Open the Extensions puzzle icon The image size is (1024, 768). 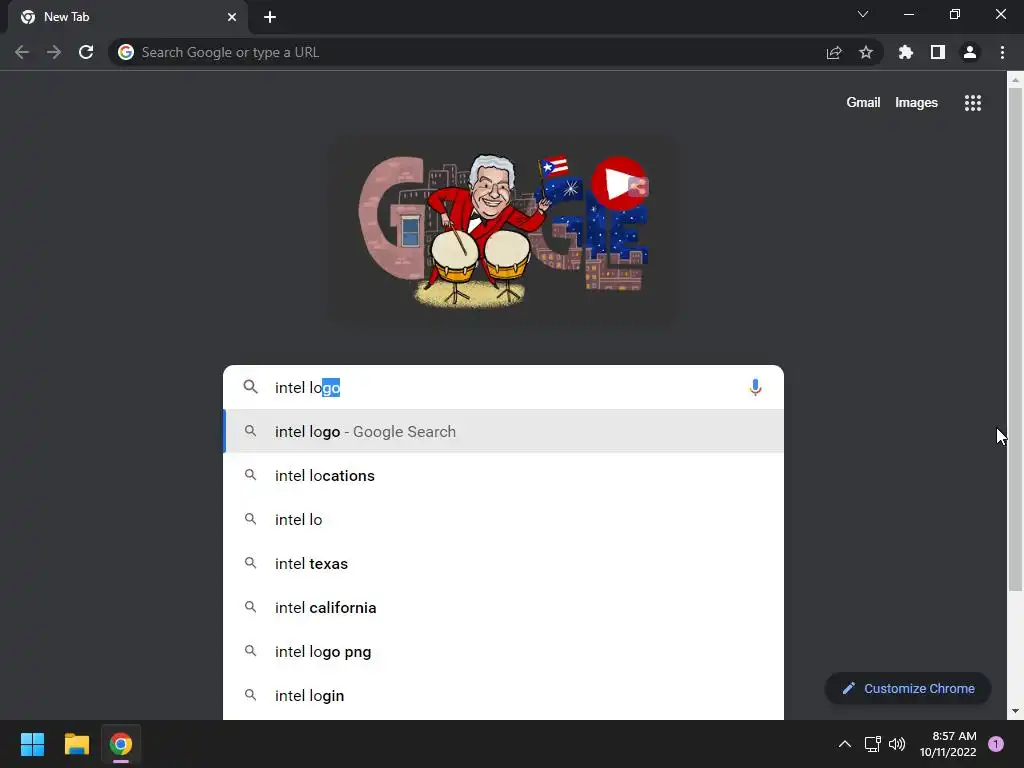(906, 52)
